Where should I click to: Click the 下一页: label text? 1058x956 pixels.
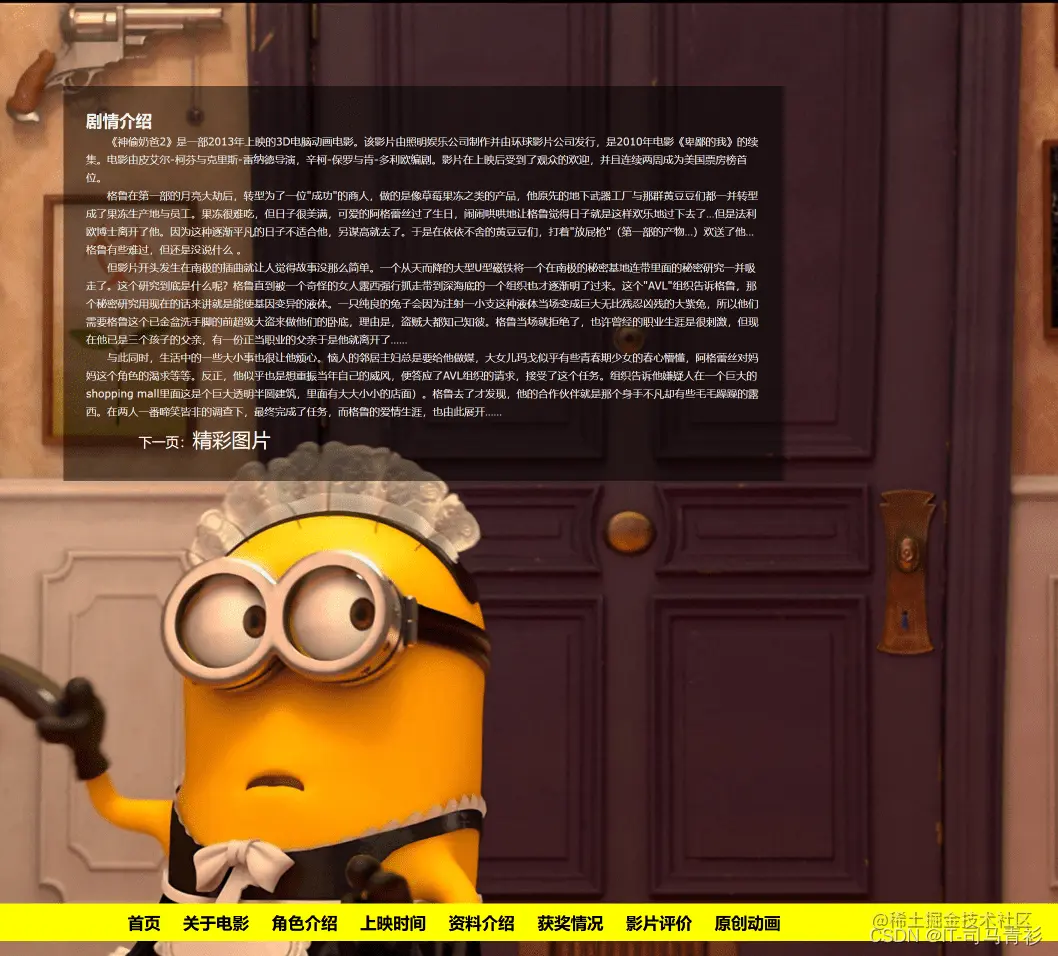[161, 443]
